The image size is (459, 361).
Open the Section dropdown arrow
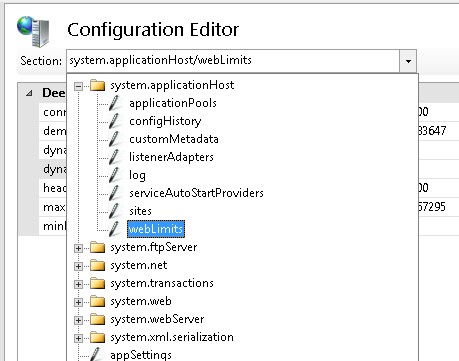pyautogui.click(x=408, y=61)
